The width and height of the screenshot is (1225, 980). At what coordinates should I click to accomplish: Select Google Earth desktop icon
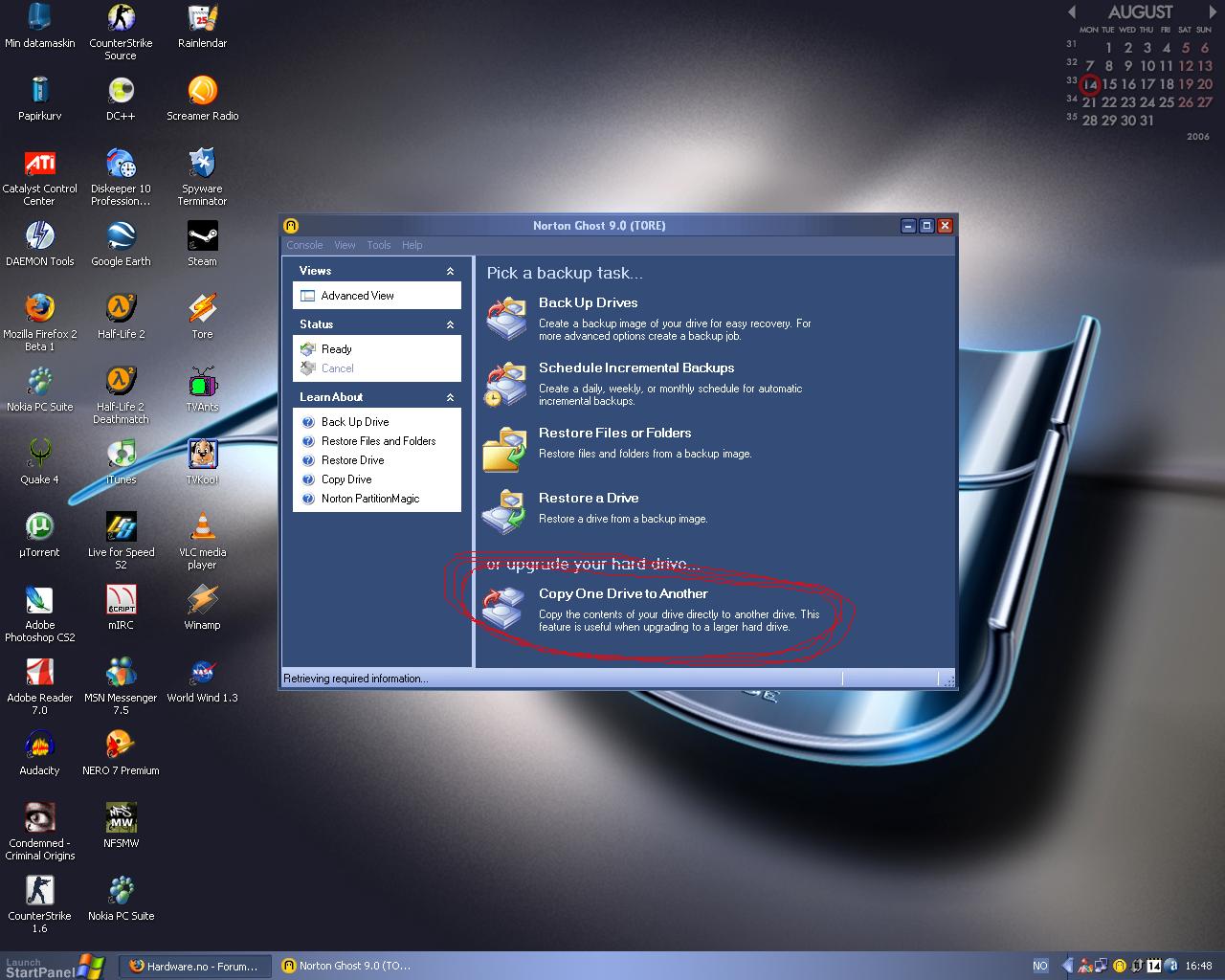click(x=121, y=244)
